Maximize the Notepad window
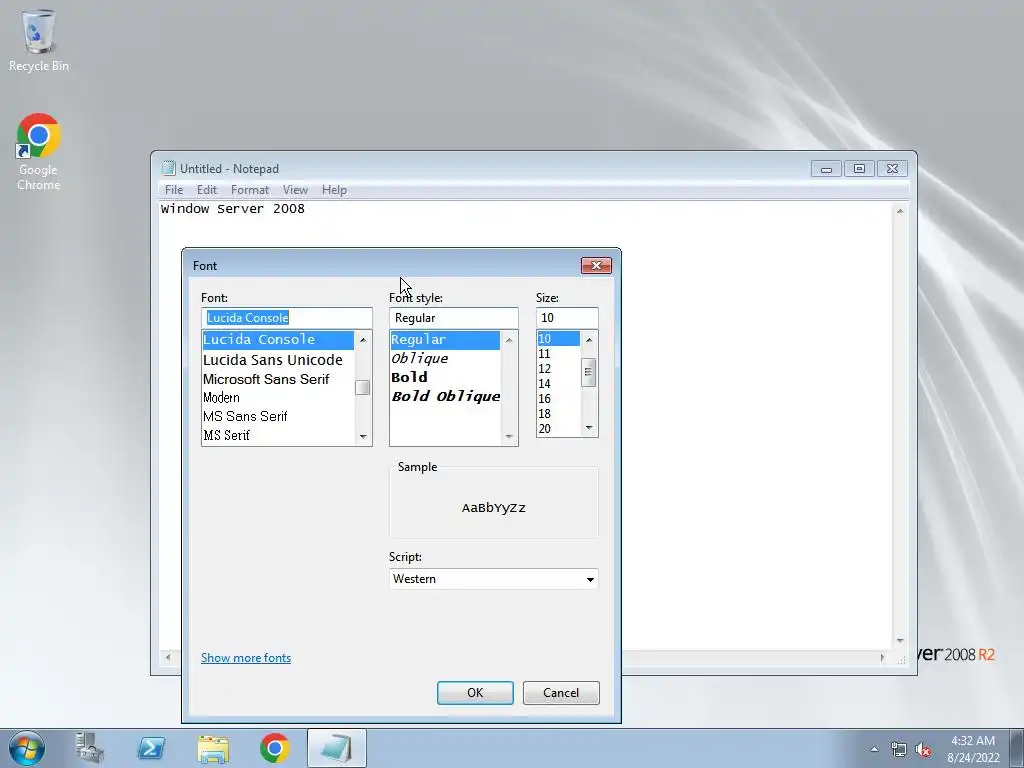Image resolution: width=1024 pixels, height=768 pixels. (x=859, y=169)
